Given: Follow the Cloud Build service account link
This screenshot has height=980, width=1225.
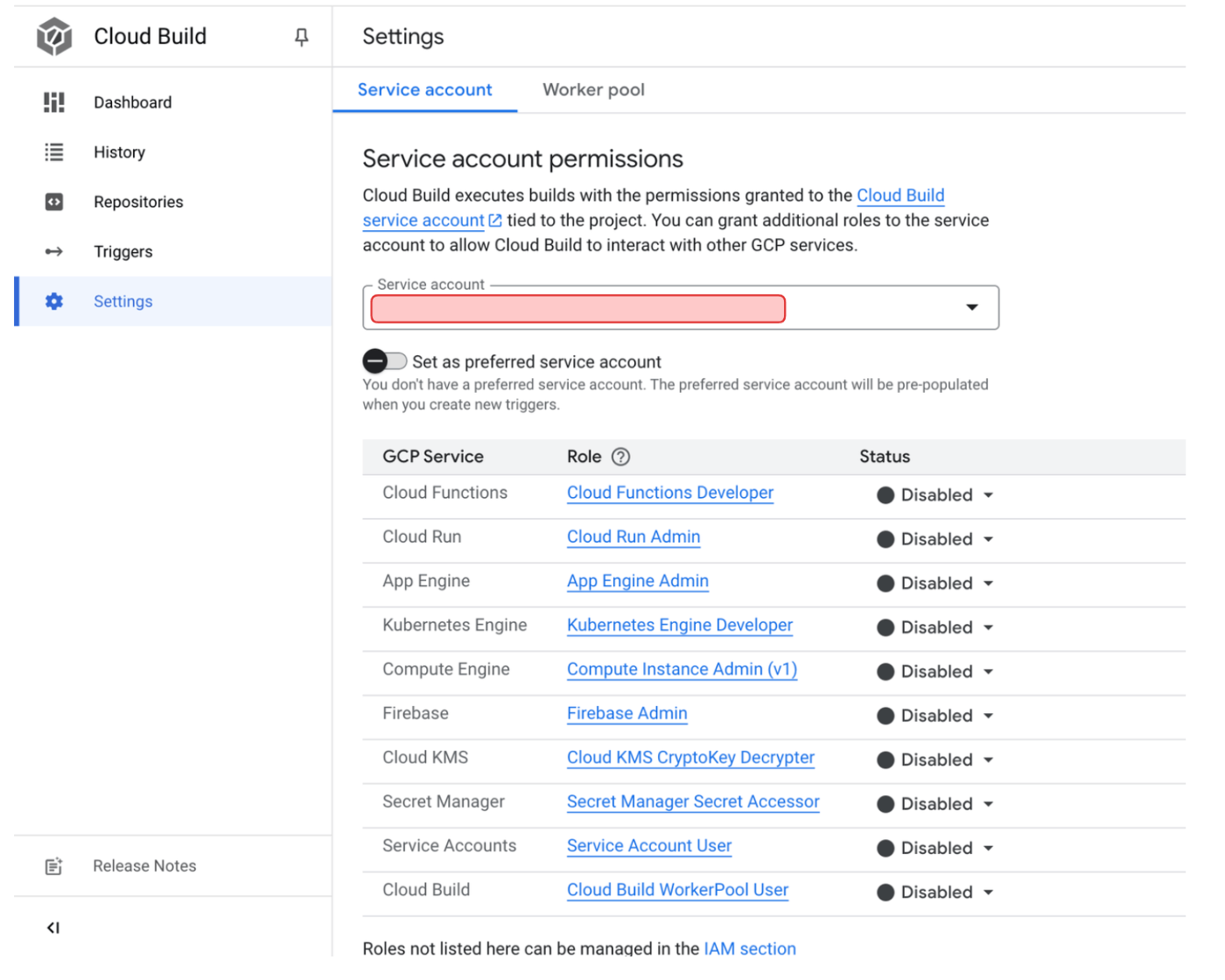Looking at the screenshot, I should point(900,195).
